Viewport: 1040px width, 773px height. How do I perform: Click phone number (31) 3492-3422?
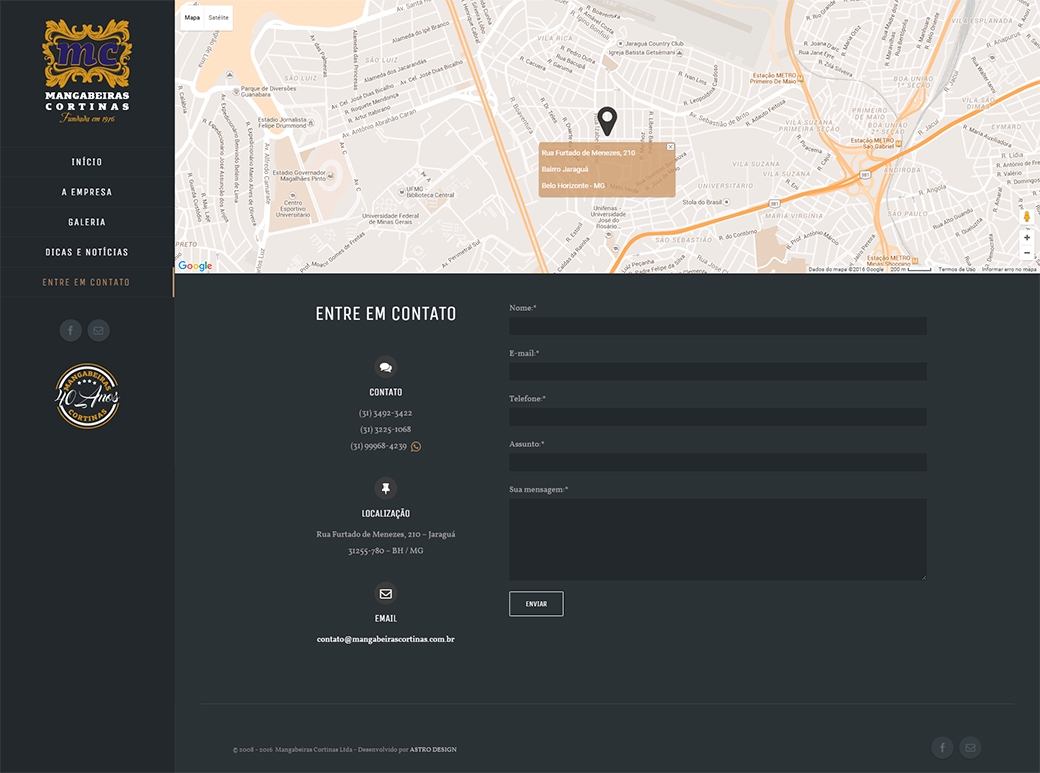[385, 413]
